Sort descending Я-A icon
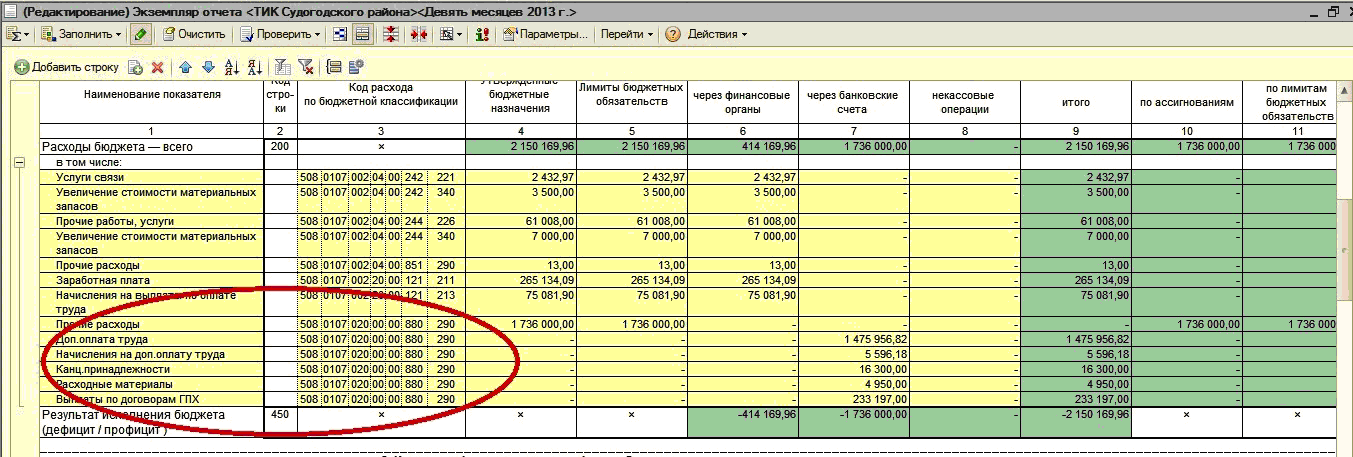 pyautogui.click(x=254, y=67)
